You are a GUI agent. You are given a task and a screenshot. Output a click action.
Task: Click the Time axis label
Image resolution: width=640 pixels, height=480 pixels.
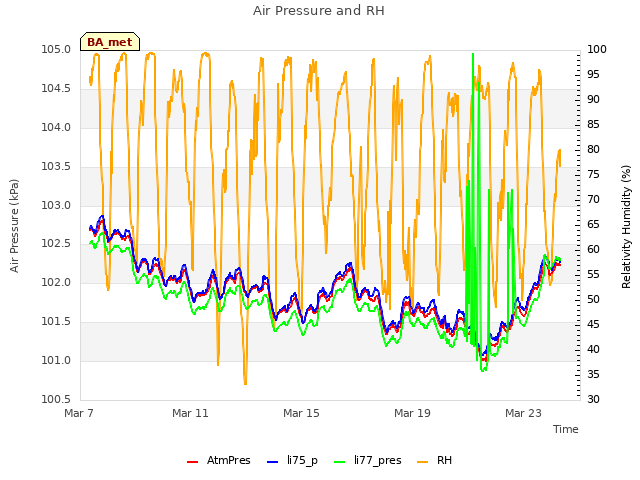(566, 429)
